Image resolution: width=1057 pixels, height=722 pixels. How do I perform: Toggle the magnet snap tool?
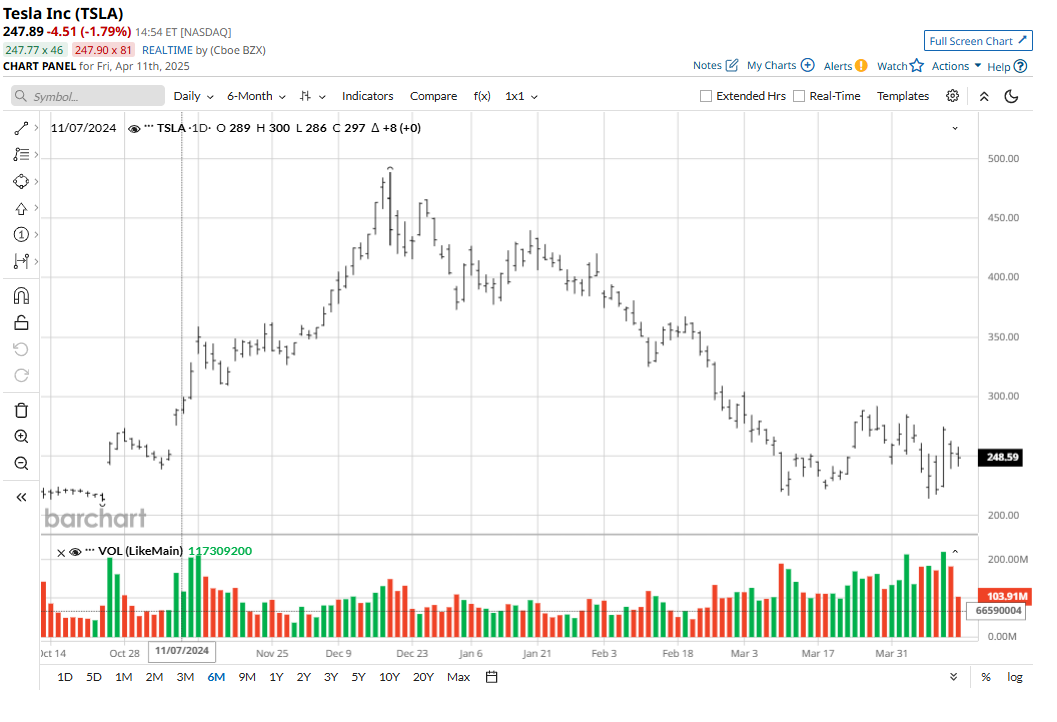21,296
